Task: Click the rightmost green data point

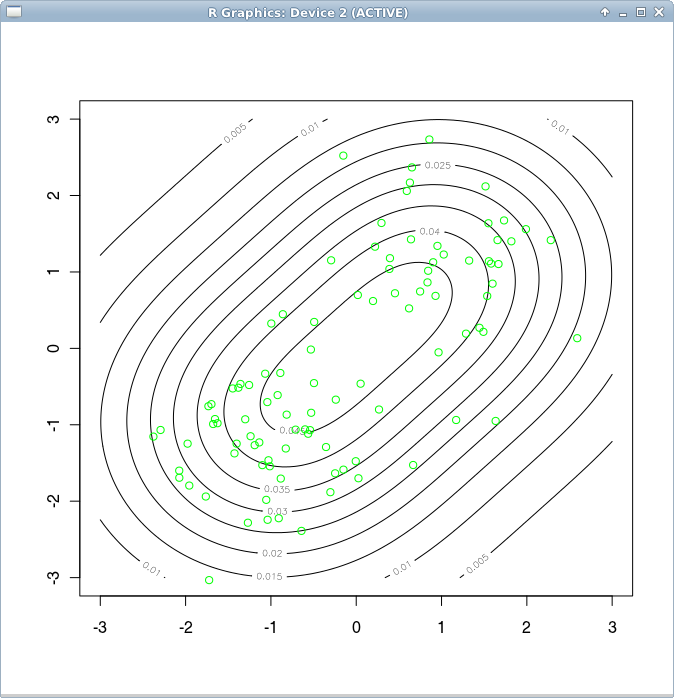Action: 577,338
